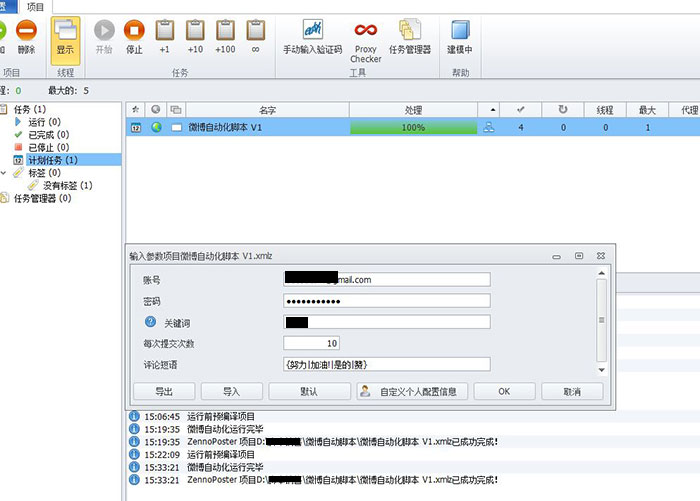
Task: Click globe icon in 微博自动化脚本 row
Action: tap(156, 127)
